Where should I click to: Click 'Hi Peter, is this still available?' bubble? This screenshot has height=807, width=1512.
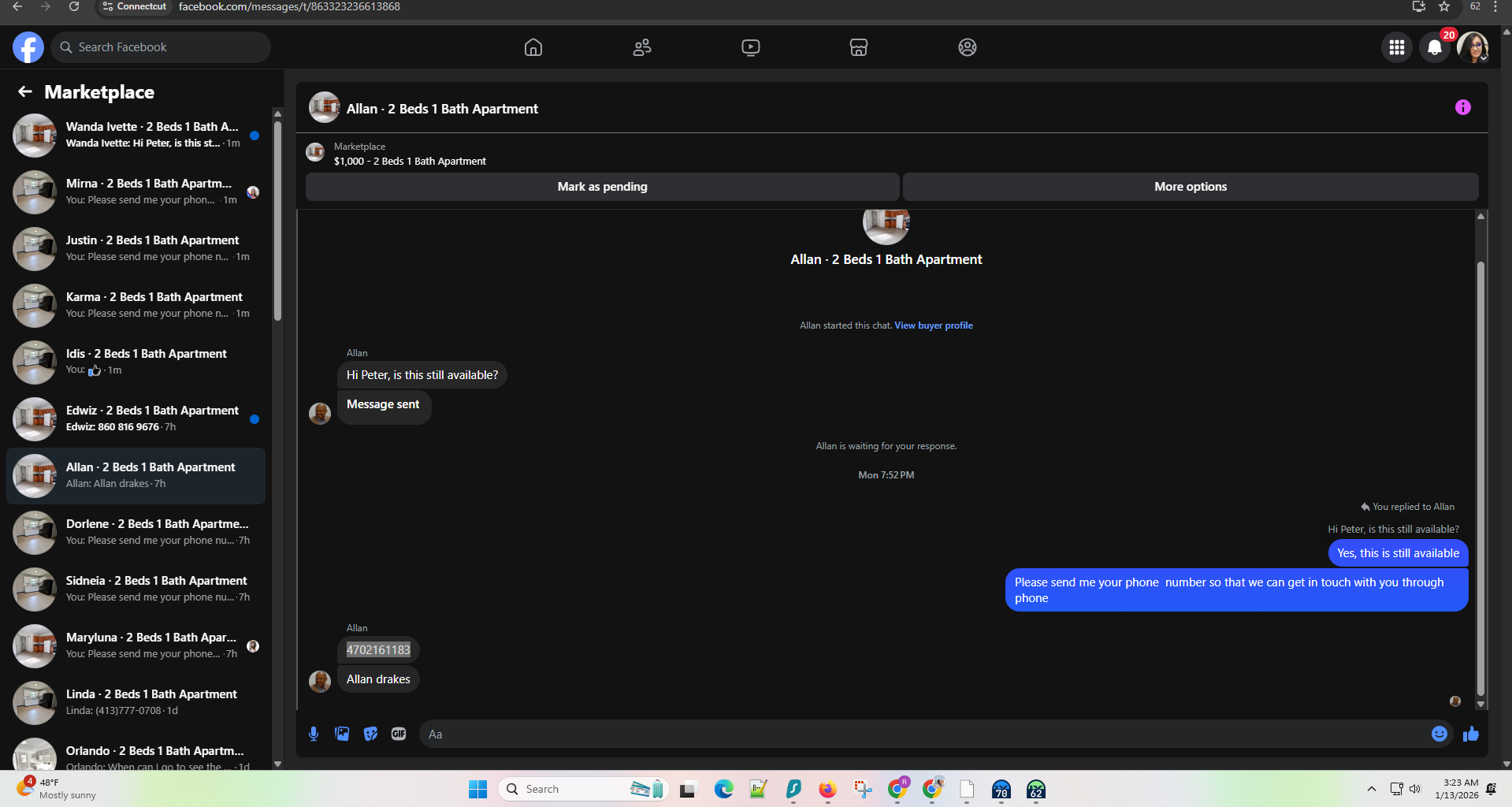[422, 375]
